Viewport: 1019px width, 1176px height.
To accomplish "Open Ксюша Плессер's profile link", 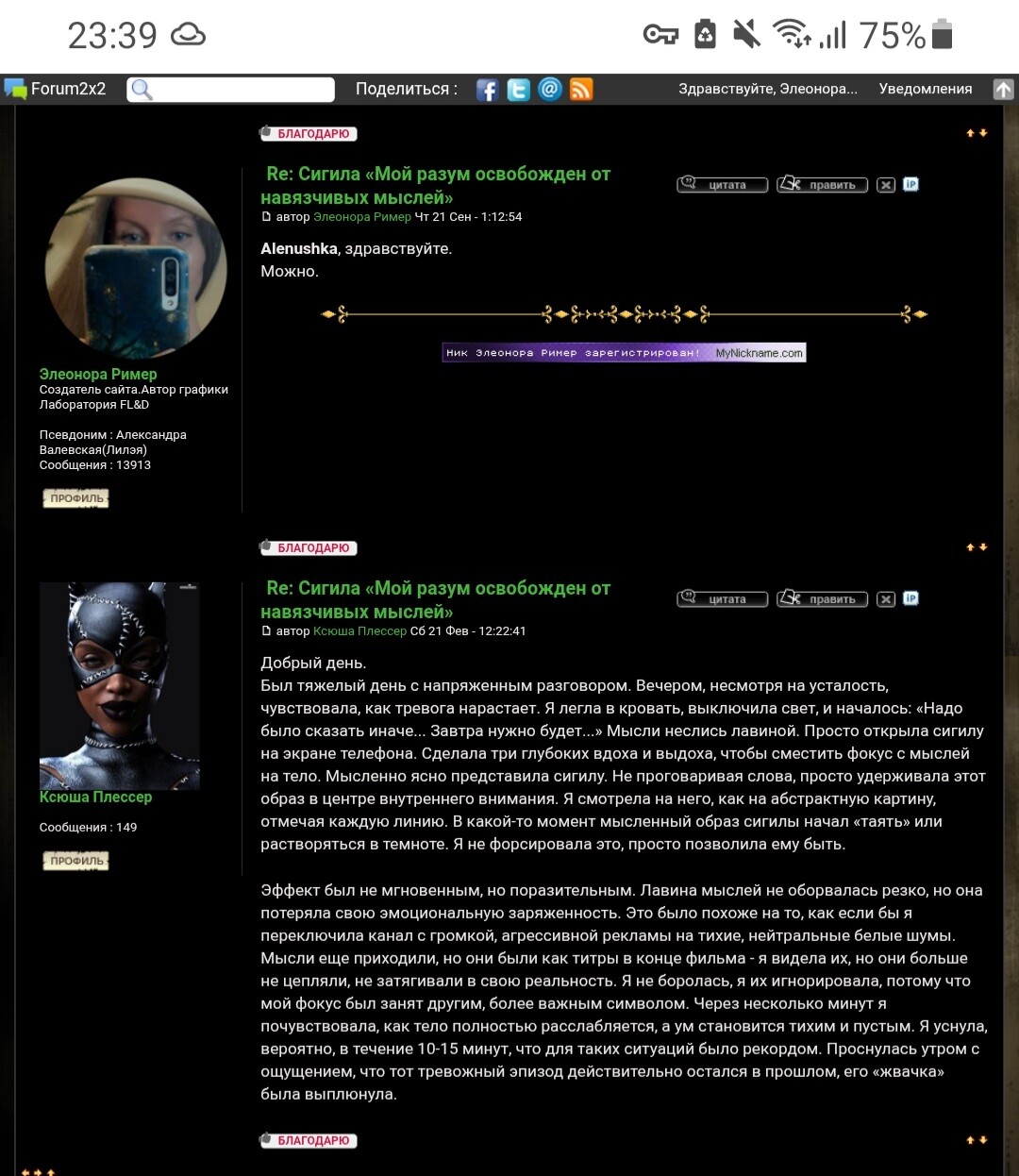I will [94, 798].
